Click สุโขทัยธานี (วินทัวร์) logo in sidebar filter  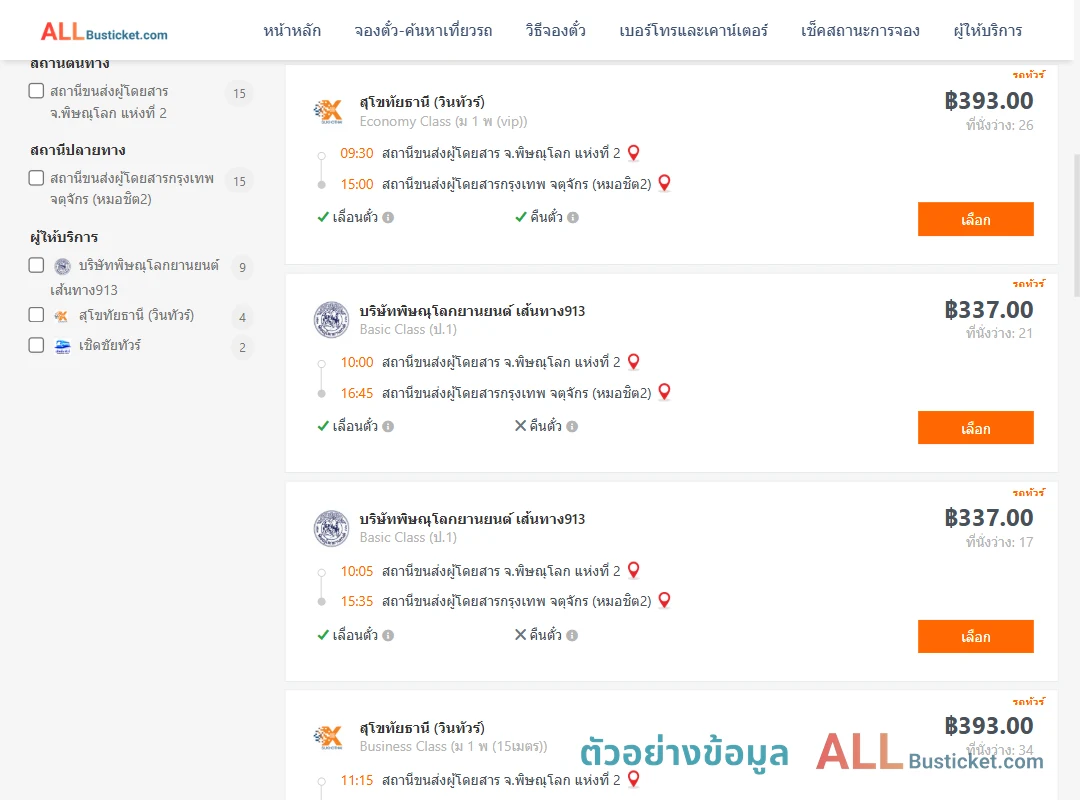61,316
